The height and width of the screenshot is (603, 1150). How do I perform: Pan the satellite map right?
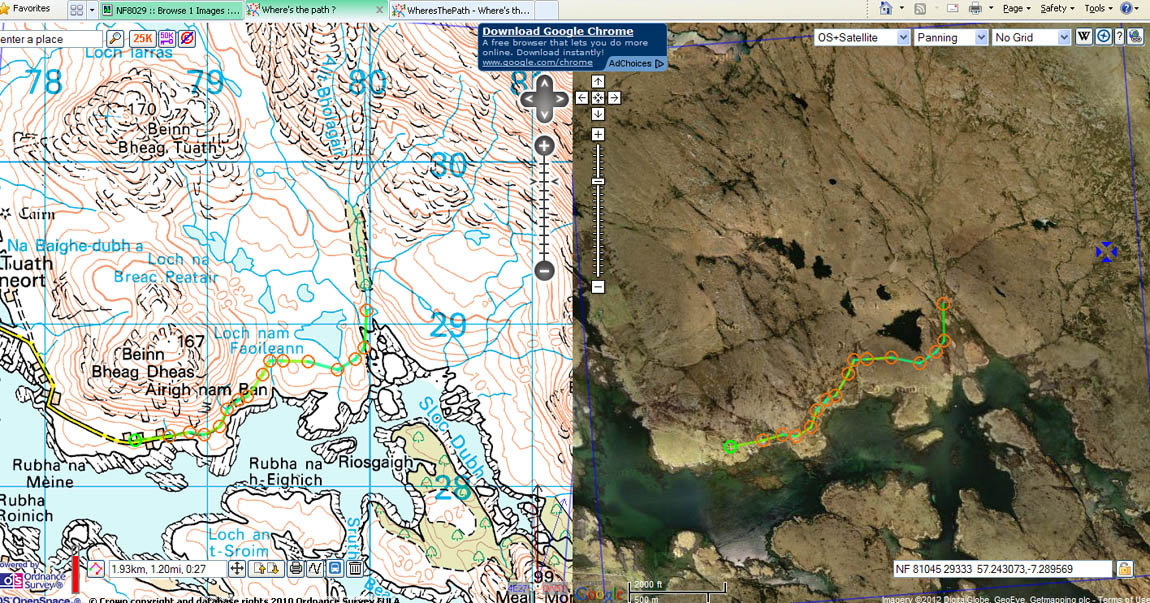coord(614,98)
